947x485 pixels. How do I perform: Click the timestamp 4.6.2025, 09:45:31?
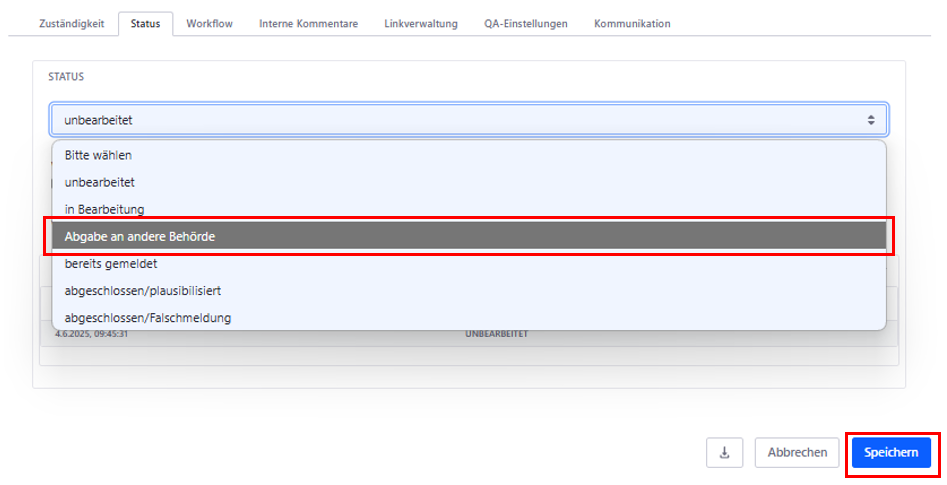92,333
